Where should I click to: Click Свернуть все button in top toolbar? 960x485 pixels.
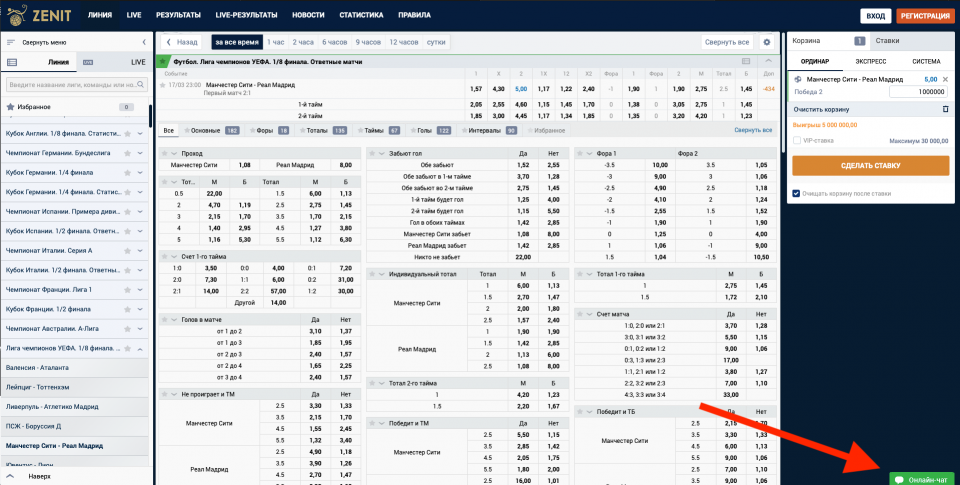pyautogui.click(x=727, y=42)
